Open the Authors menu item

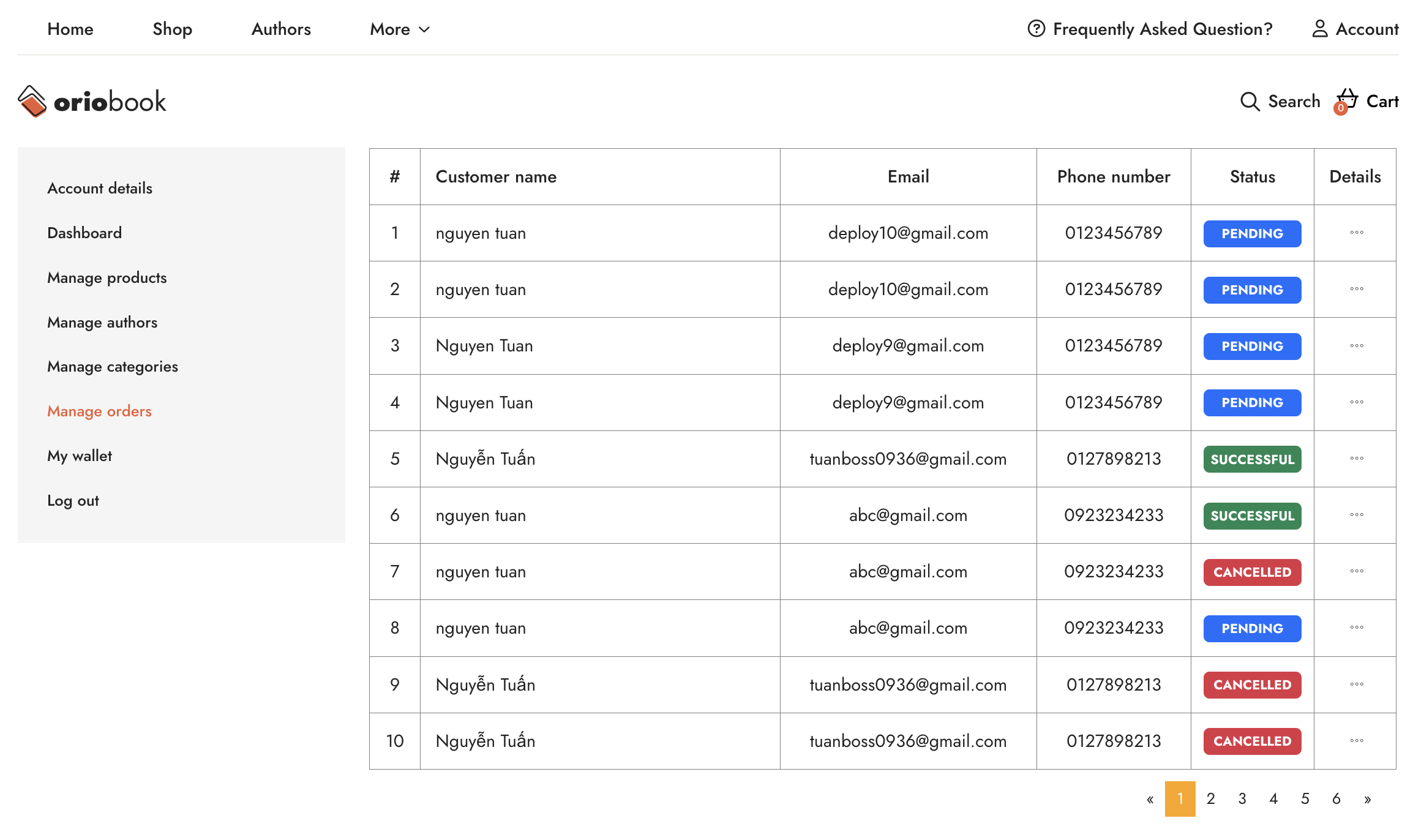(x=281, y=29)
